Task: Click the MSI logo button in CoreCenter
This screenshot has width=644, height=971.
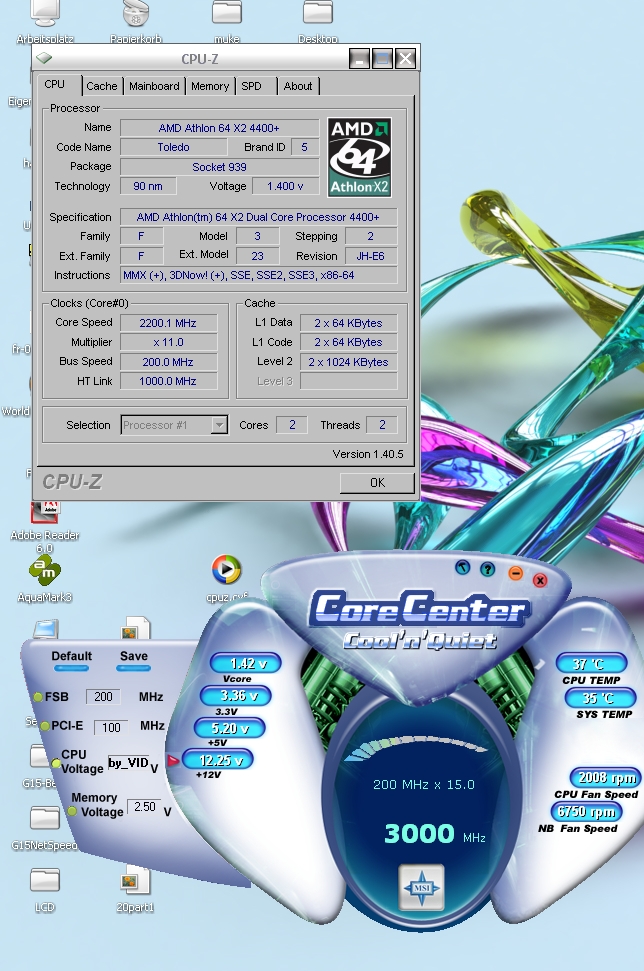Action: pyautogui.click(x=421, y=887)
